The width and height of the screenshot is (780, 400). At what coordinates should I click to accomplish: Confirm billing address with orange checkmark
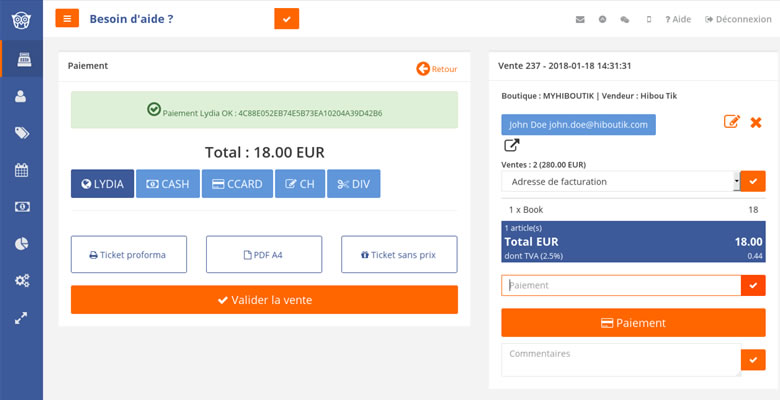(753, 182)
